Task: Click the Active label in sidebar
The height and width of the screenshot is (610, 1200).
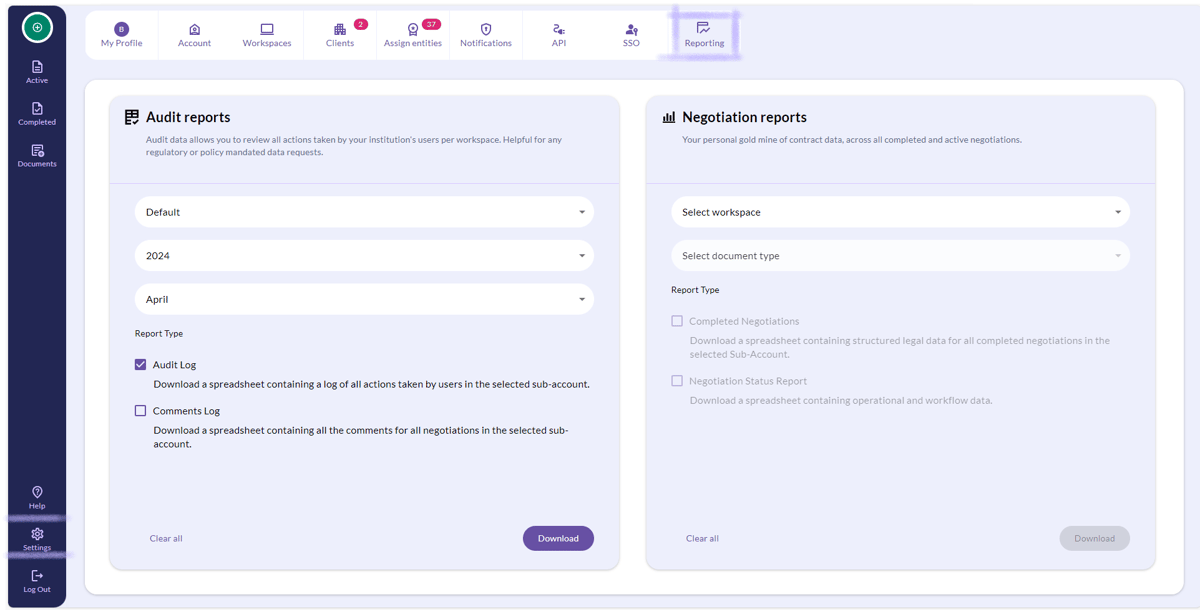Action: point(37,80)
